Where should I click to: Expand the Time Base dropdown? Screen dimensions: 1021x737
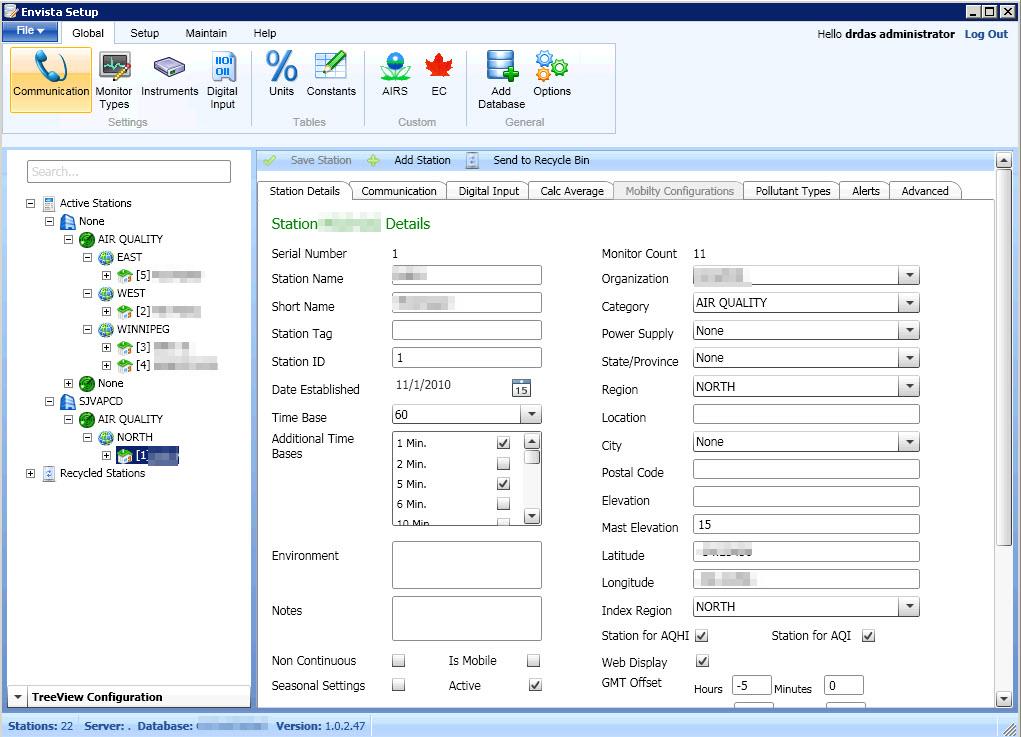click(x=531, y=415)
